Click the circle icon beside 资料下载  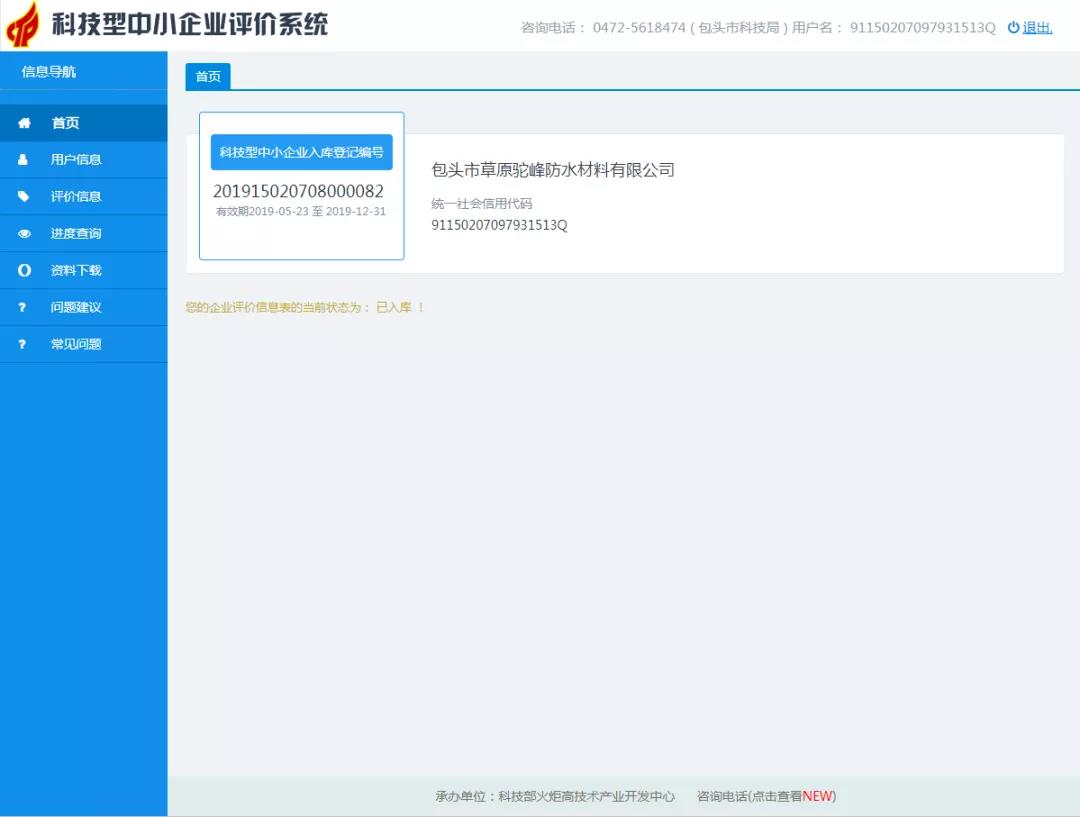[24, 270]
